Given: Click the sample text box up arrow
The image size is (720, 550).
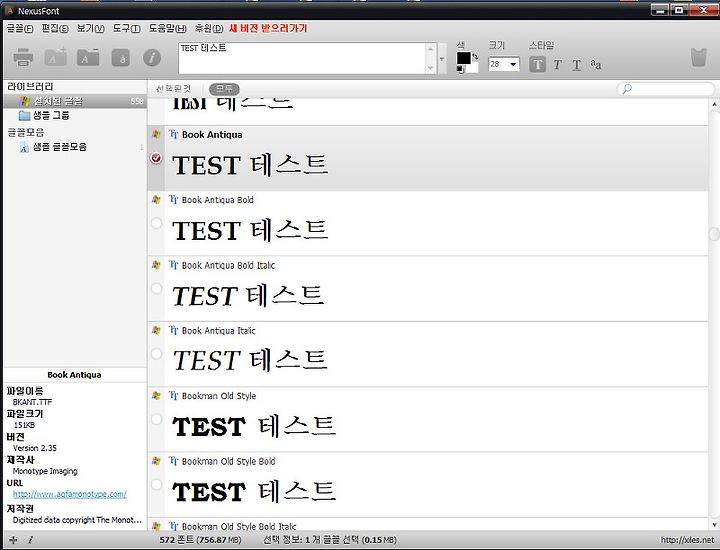Looking at the screenshot, I should [x=430, y=49].
